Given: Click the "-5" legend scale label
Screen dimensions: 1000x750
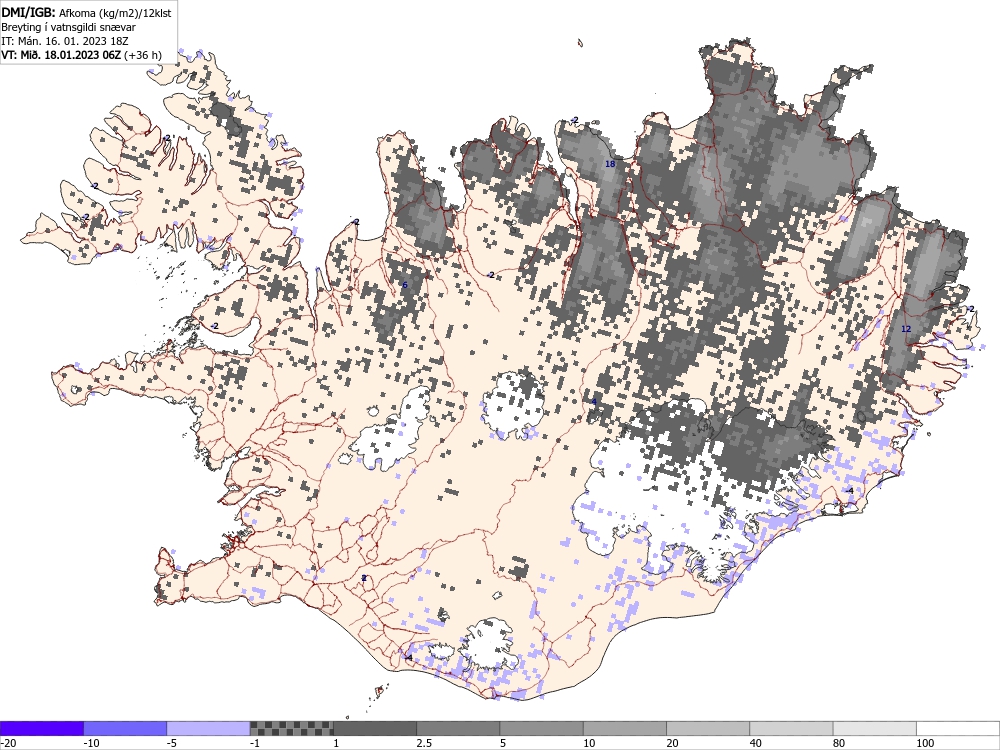Looking at the screenshot, I should tap(173, 743).
